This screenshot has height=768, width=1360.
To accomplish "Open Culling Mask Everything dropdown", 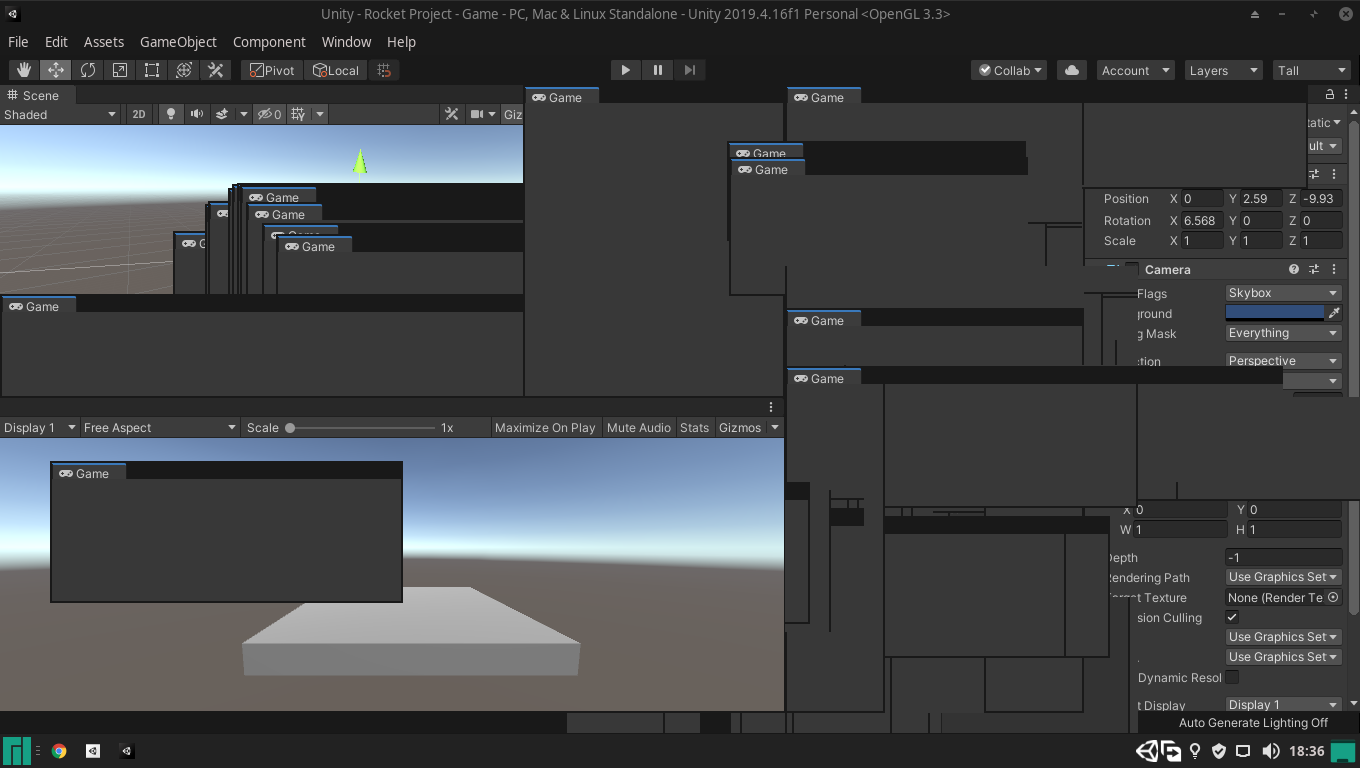I will (1283, 333).
